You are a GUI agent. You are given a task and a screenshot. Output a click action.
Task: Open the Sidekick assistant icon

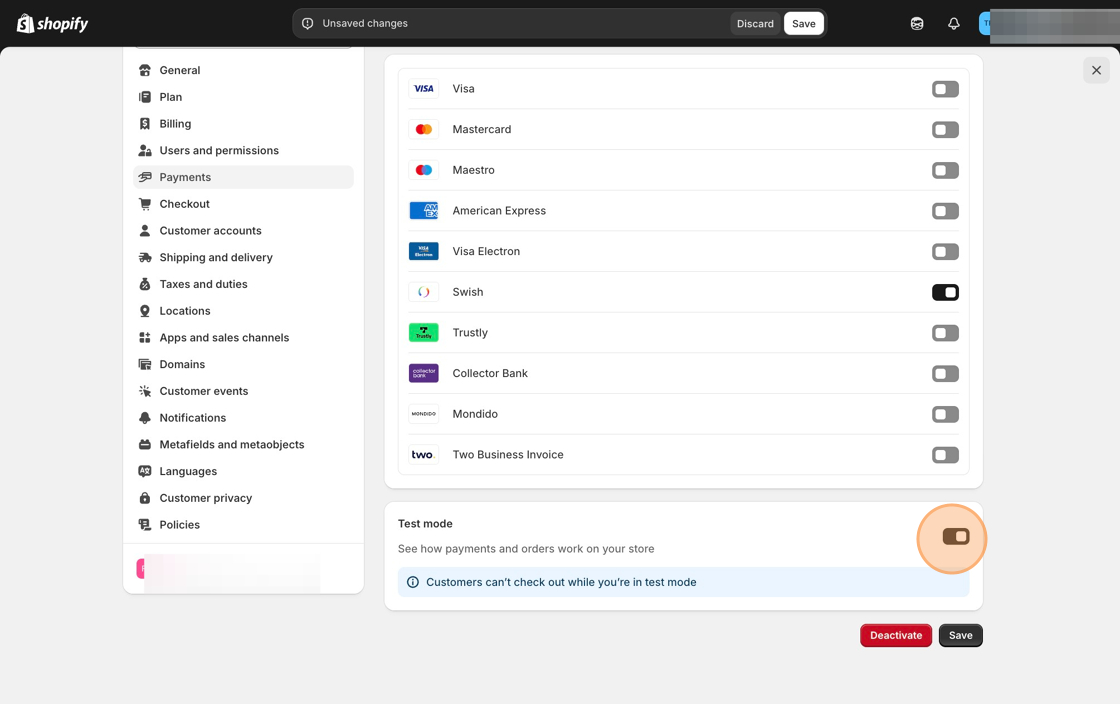[x=917, y=24]
